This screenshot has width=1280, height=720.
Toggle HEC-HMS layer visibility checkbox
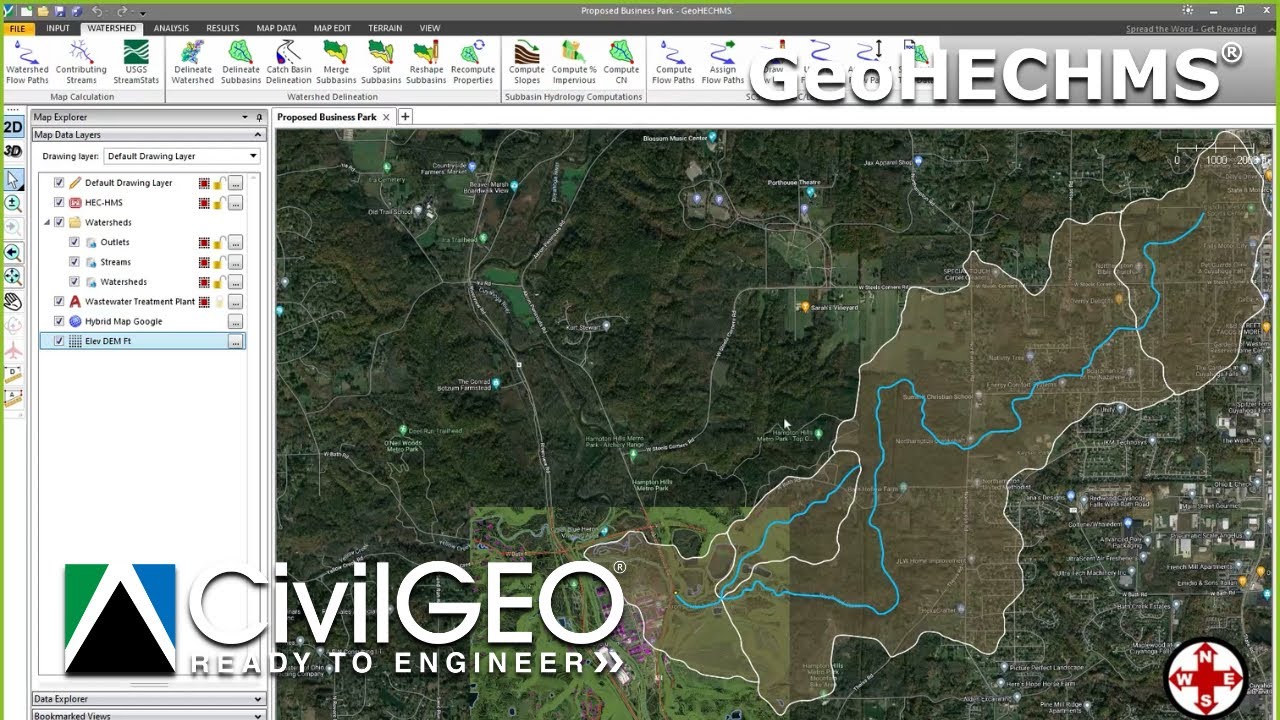59,203
